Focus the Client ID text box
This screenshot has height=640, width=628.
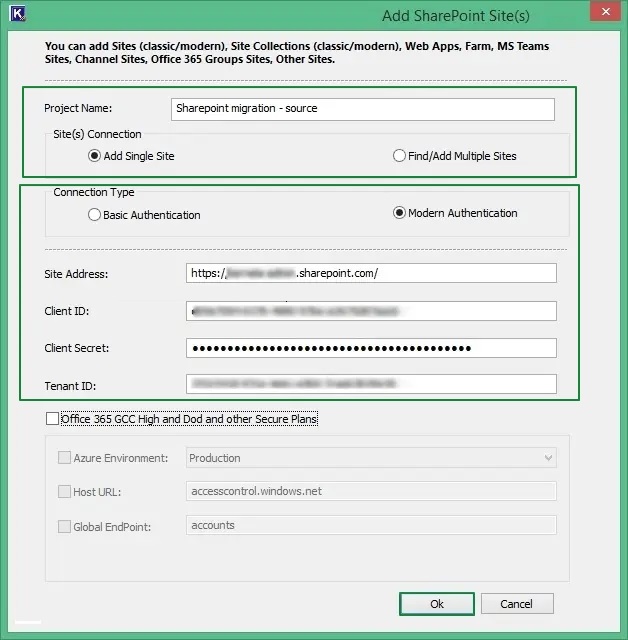pos(371,311)
